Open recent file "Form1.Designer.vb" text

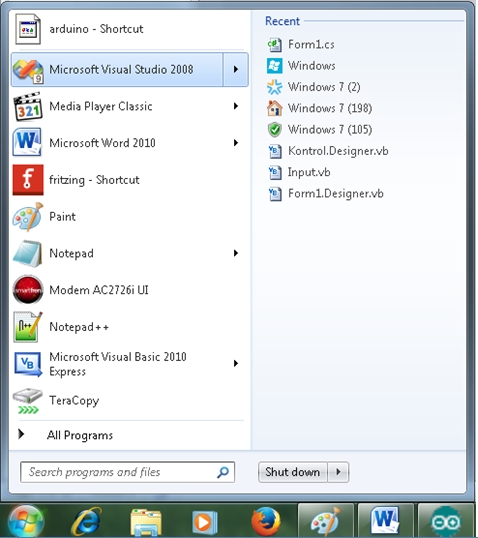336,194
